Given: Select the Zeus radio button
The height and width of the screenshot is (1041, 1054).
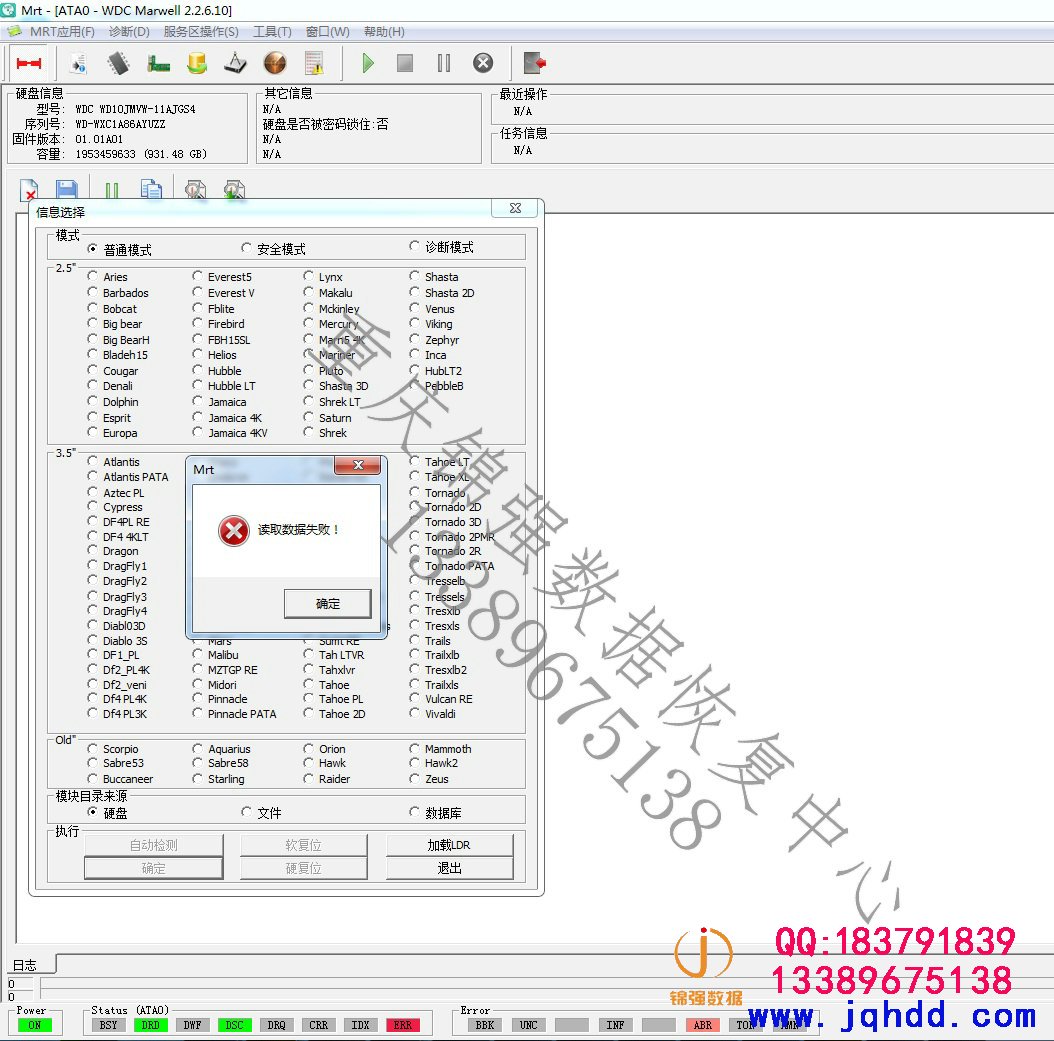Looking at the screenshot, I should (x=414, y=779).
